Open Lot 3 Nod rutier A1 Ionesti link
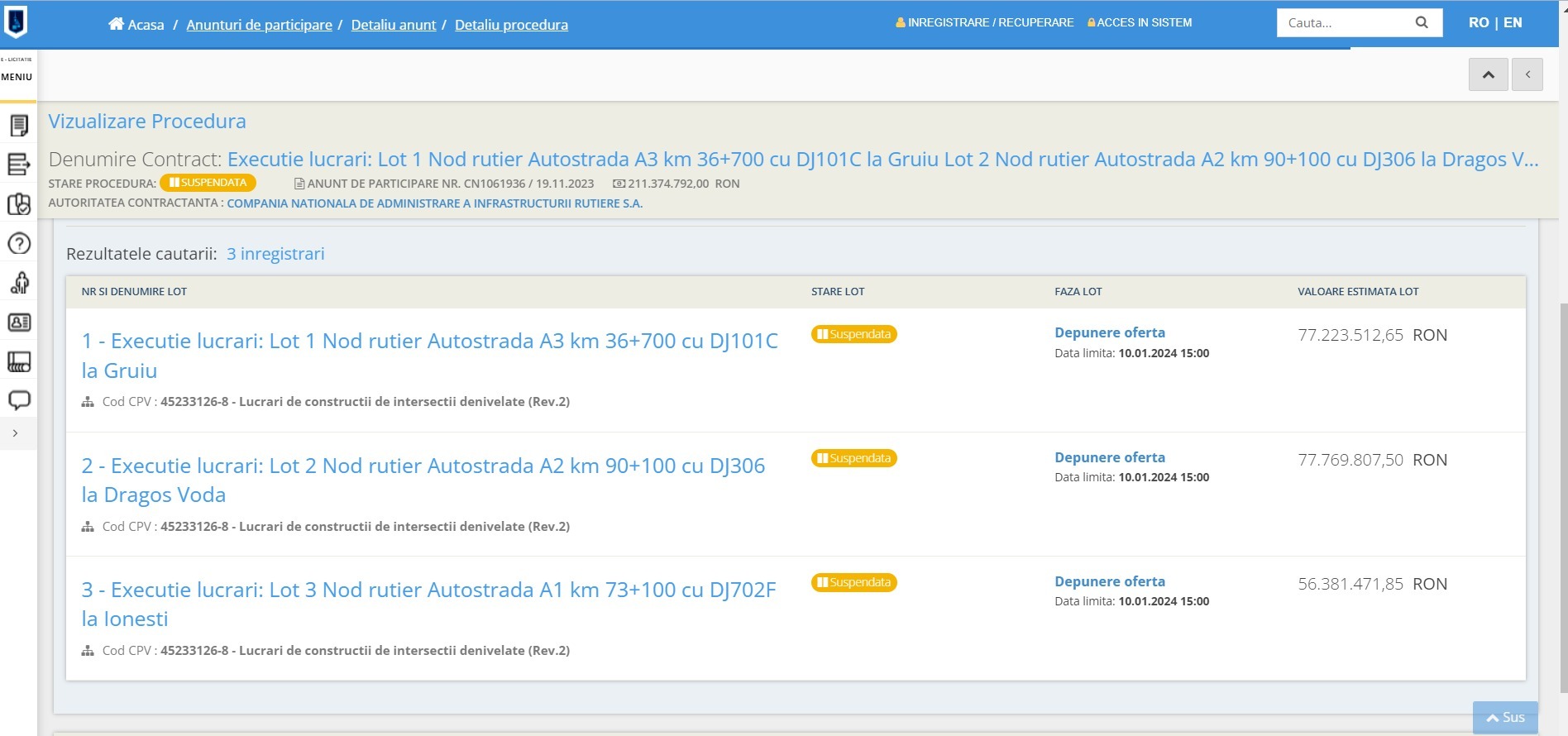Screen dimensions: 1568x736 [428, 605]
